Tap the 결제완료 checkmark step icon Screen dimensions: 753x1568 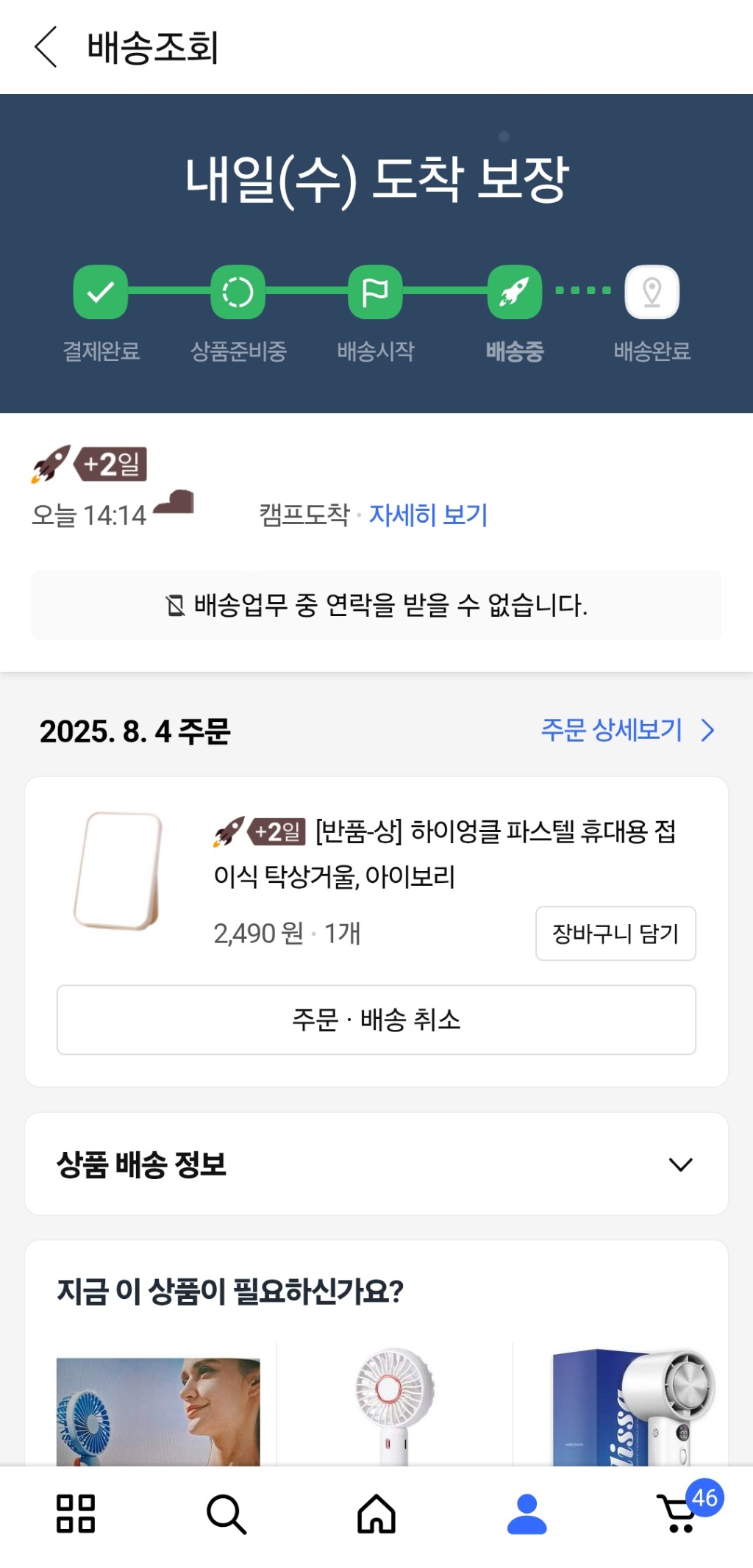click(101, 292)
